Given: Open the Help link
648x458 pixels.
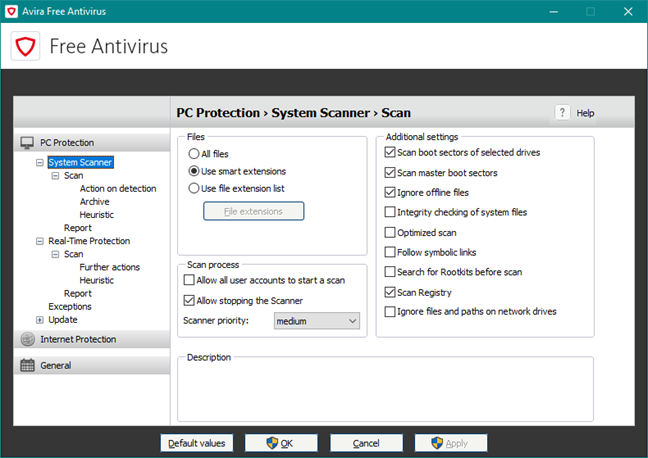Looking at the screenshot, I should (x=585, y=113).
